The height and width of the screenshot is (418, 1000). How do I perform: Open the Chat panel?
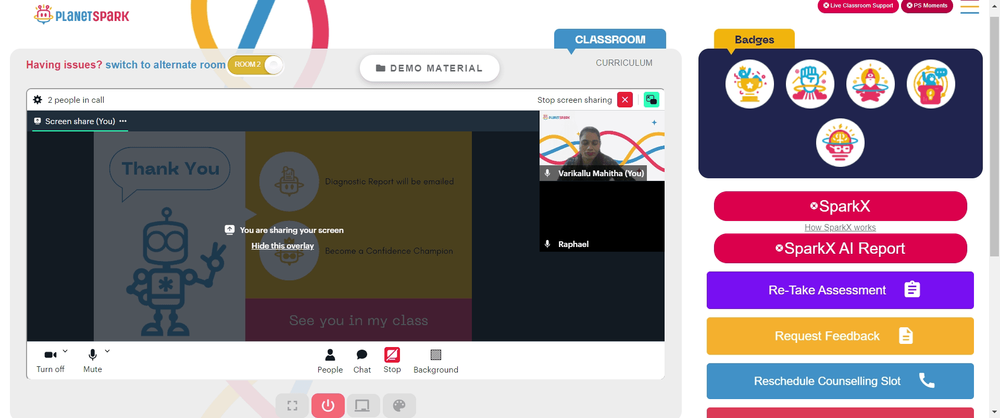click(362, 361)
